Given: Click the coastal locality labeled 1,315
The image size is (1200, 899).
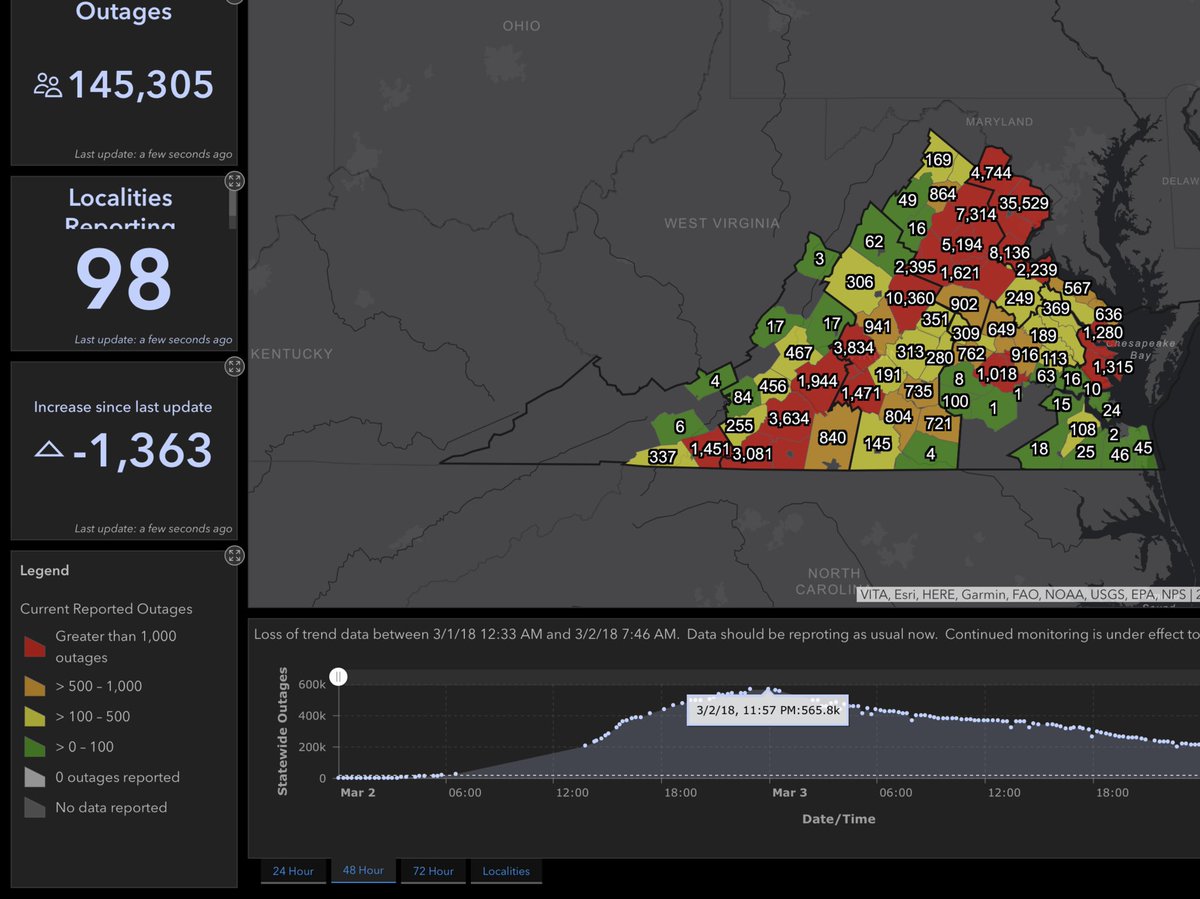Looking at the screenshot, I should (1112, 367).
